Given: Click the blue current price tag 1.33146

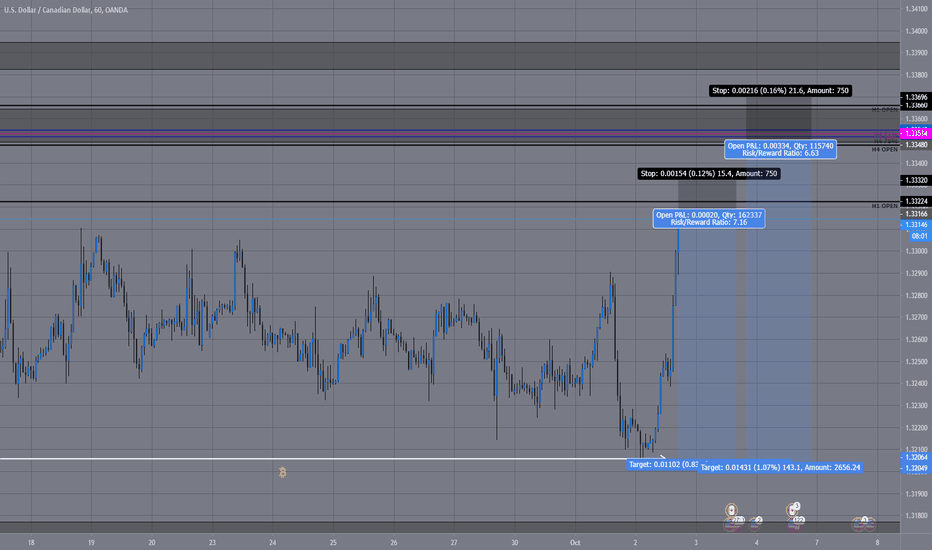Looking at the screenshot, I should point(916,225).
